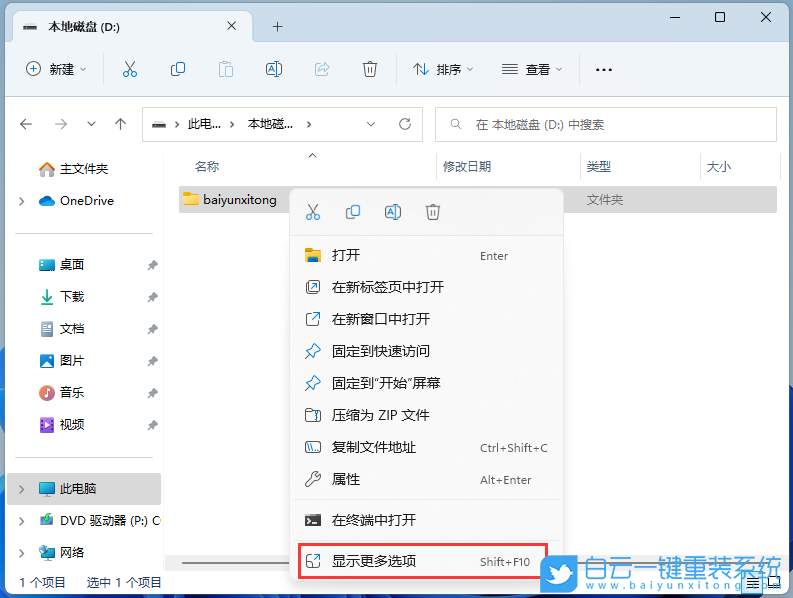793x598 pixels.
Task: Open 属性 from context menu
Action: (426, 479)
